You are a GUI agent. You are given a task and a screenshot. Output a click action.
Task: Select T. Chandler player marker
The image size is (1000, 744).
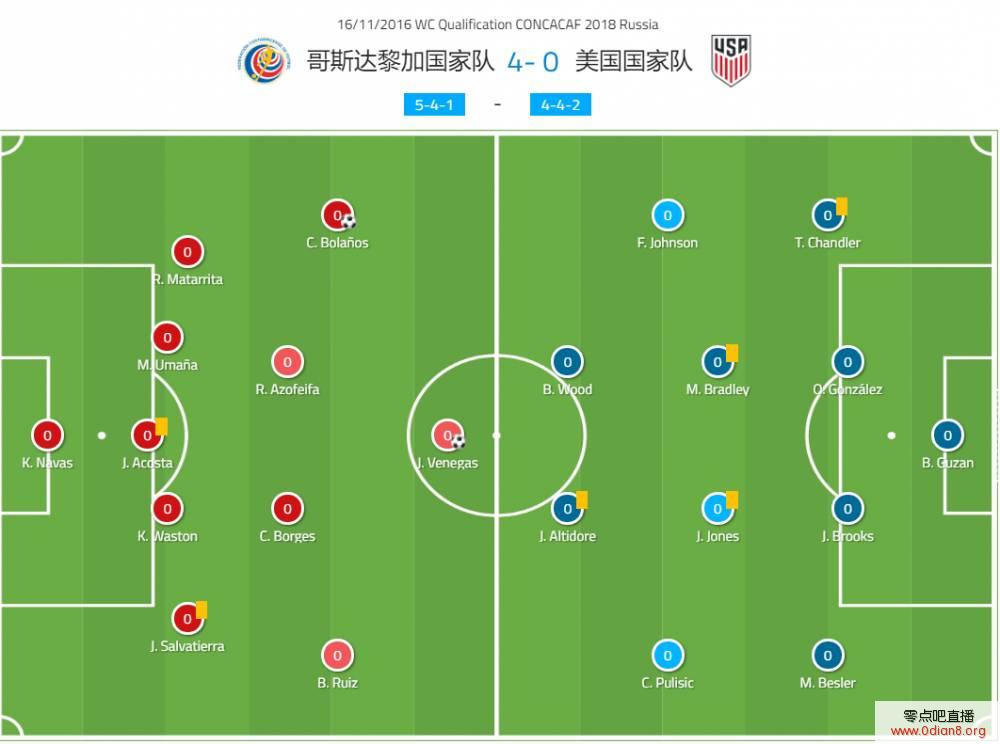click(827, 215)
